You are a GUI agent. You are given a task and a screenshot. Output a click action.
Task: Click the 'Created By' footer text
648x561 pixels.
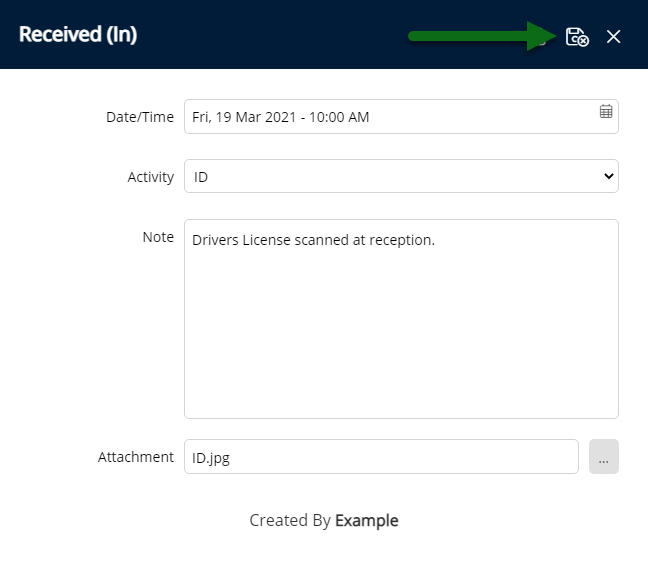pos(290,520)
